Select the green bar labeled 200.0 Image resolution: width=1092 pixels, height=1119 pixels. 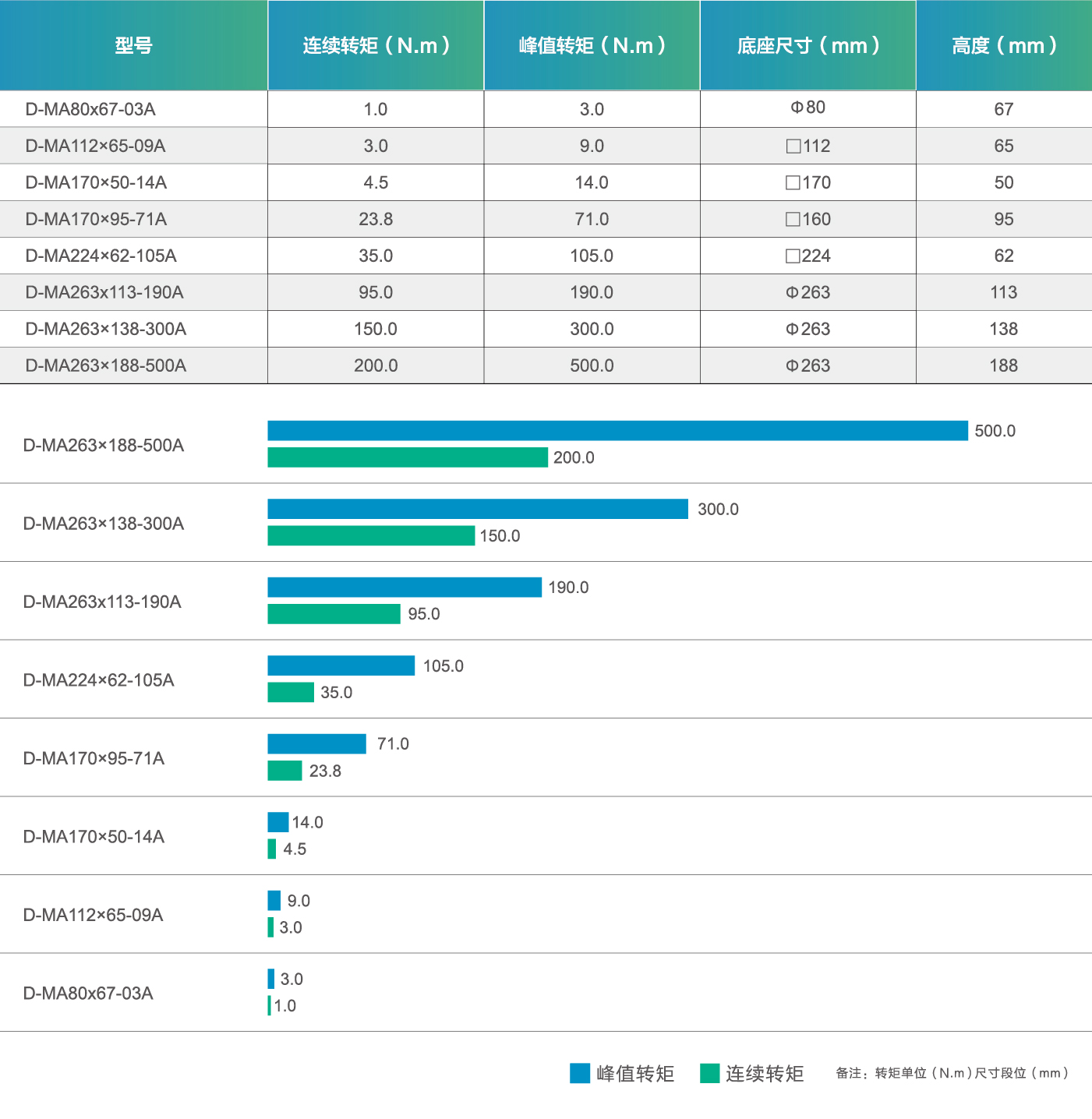click(x=408, y=457)
